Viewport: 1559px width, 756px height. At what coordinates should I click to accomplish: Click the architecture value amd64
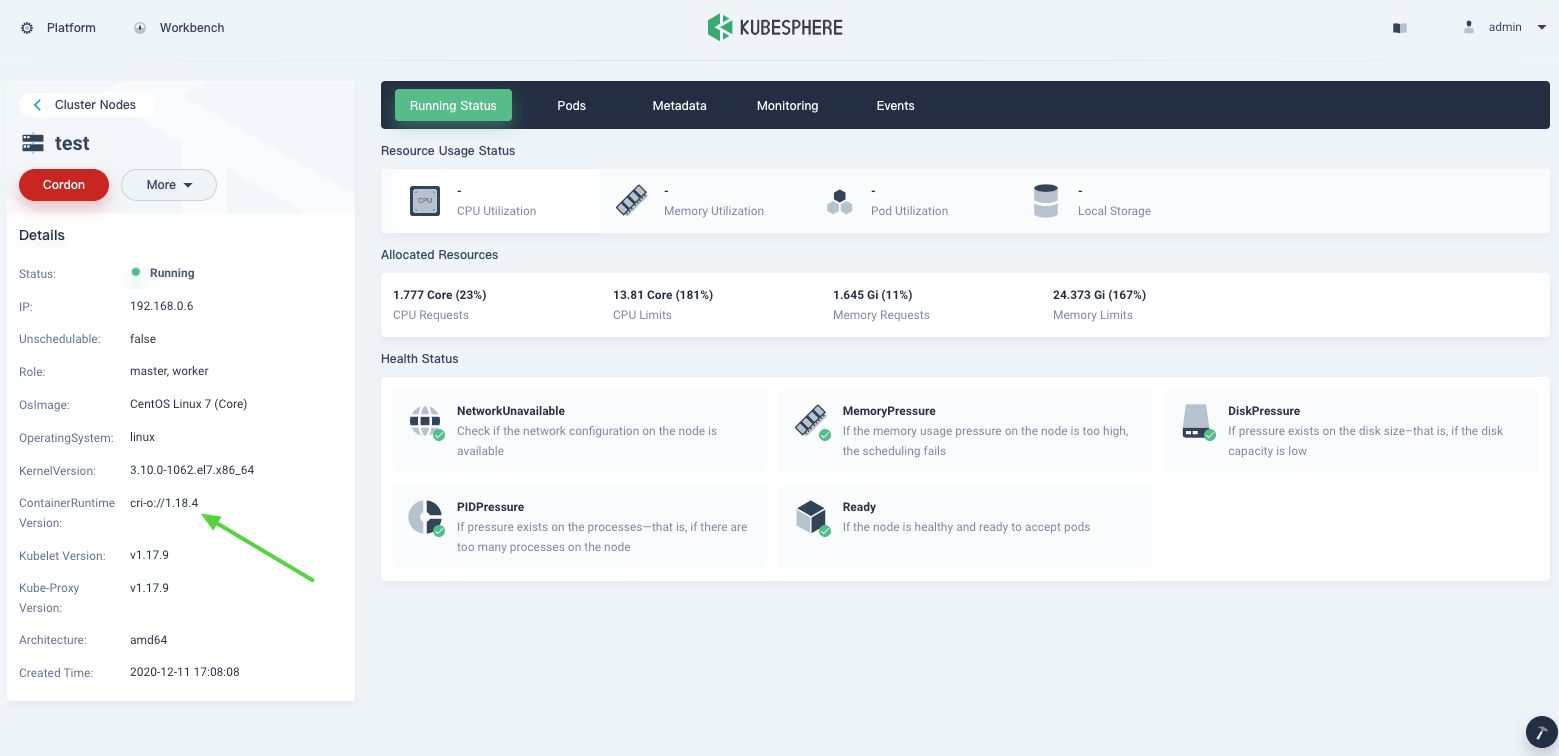click(148, 640)
